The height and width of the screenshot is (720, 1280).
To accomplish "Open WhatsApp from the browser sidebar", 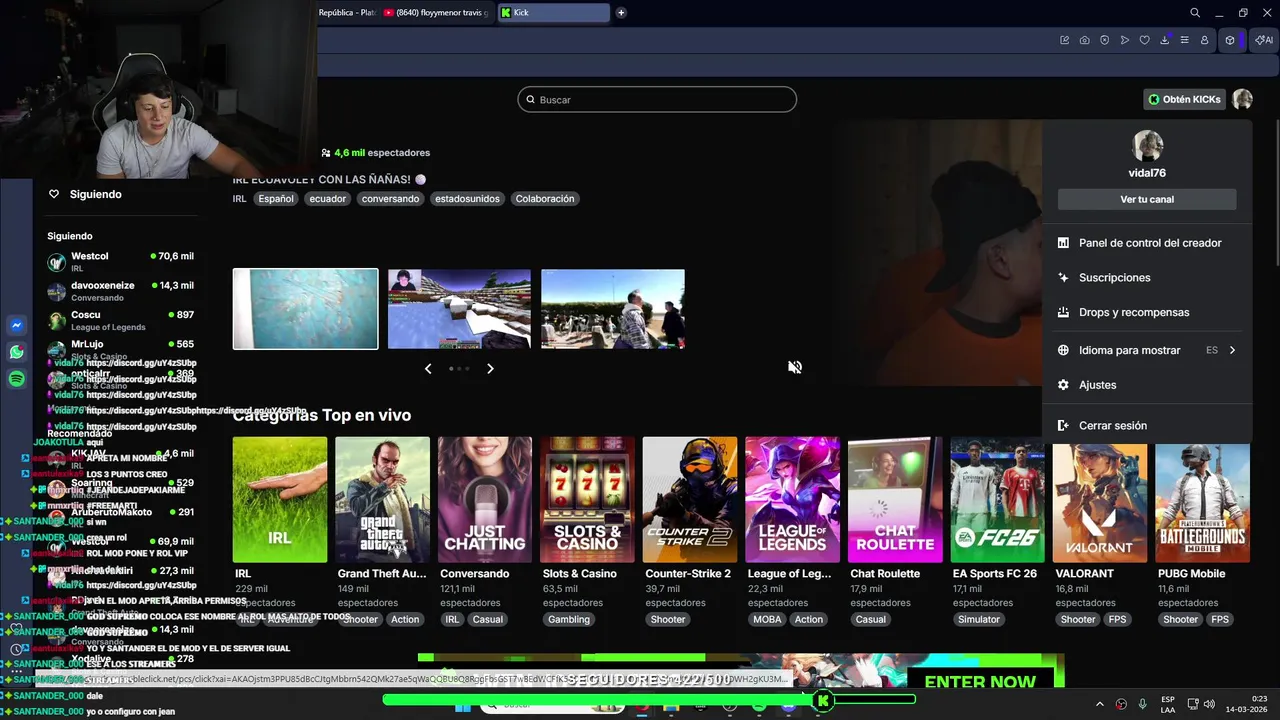I will coord(17,352).
